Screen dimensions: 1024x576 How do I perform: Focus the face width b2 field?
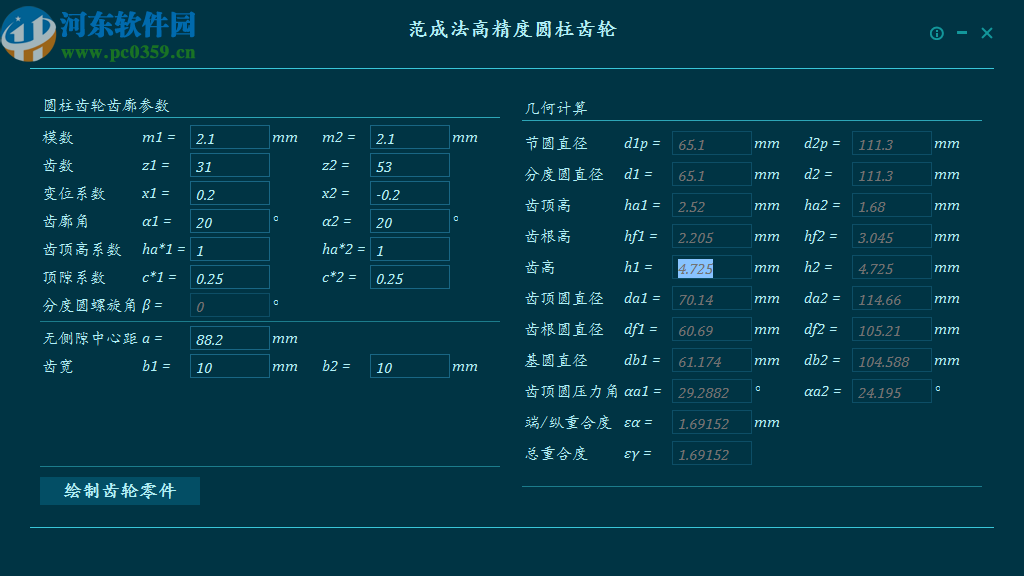[x=409, y=366]
